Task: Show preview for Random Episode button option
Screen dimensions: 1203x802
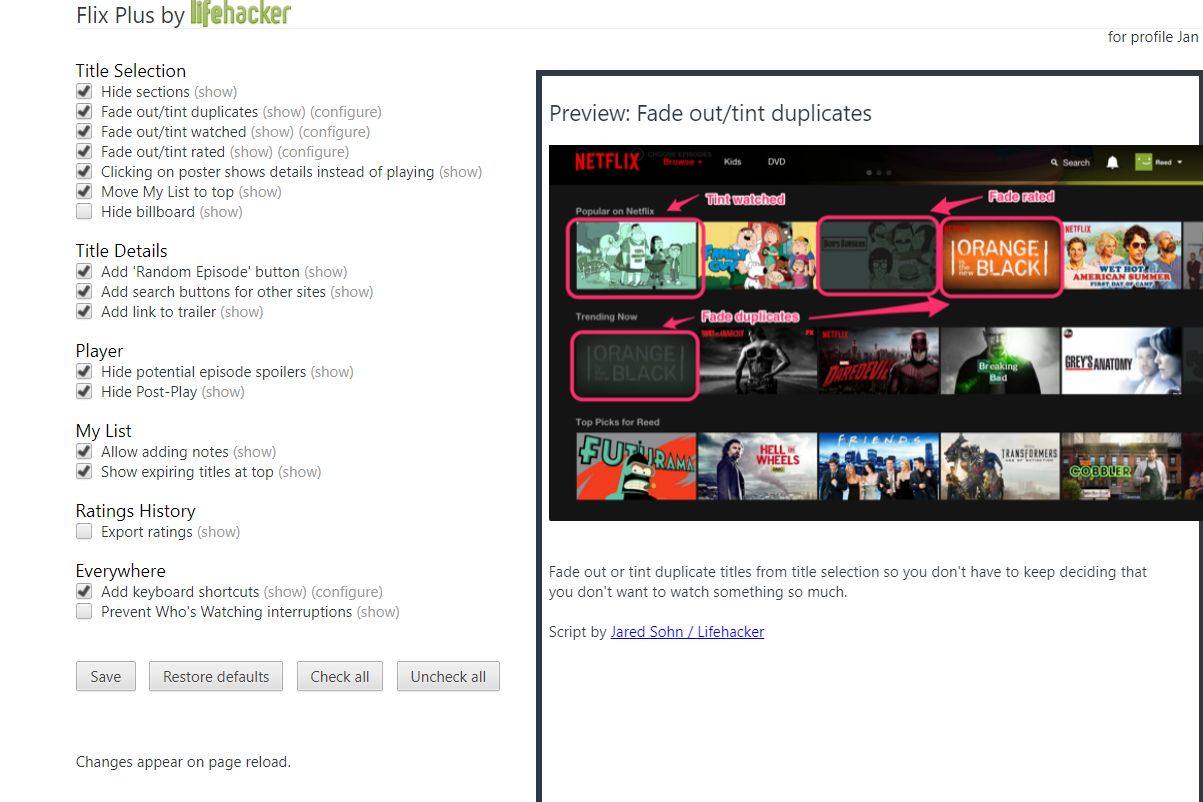Action: click(x=326, y=272)
